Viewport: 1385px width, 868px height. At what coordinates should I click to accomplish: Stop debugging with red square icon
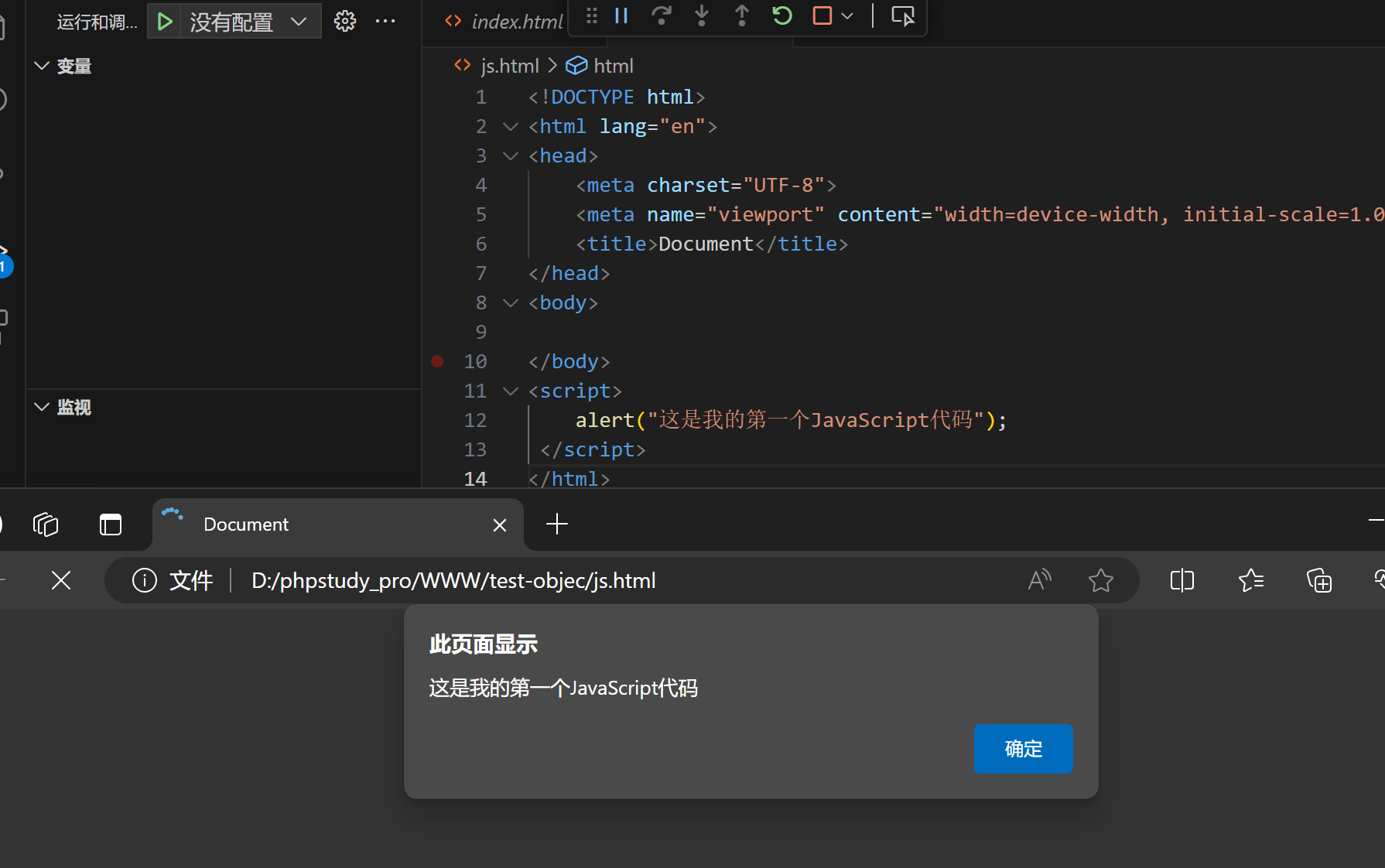coord(822,15)
